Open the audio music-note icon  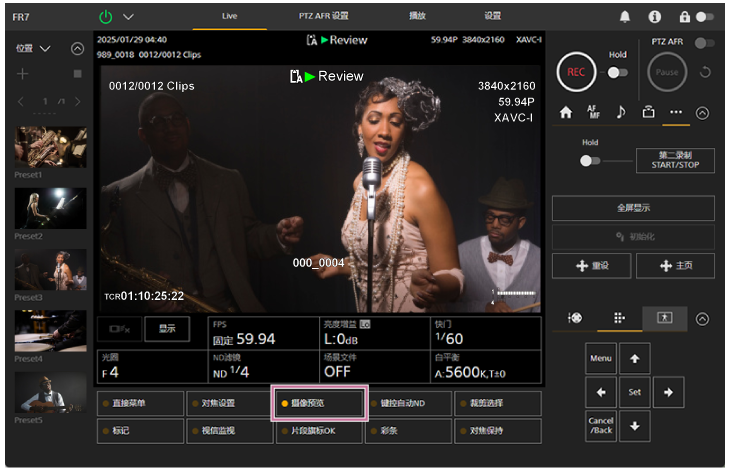pyautogui.click(x=621, y=113)
